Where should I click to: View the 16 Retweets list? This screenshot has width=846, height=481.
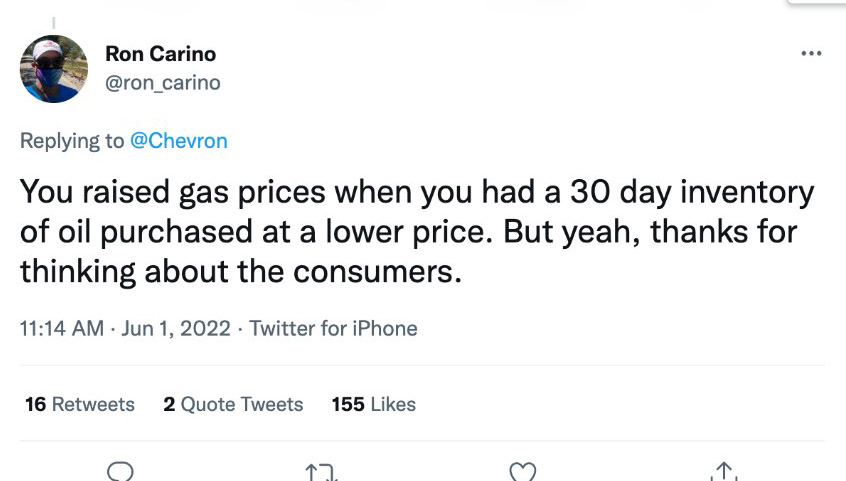(x=80, y=404)
